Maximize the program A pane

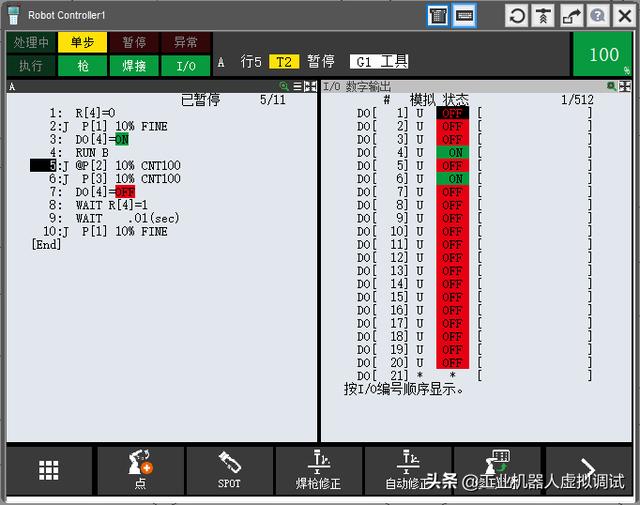[x=310, y=86]
